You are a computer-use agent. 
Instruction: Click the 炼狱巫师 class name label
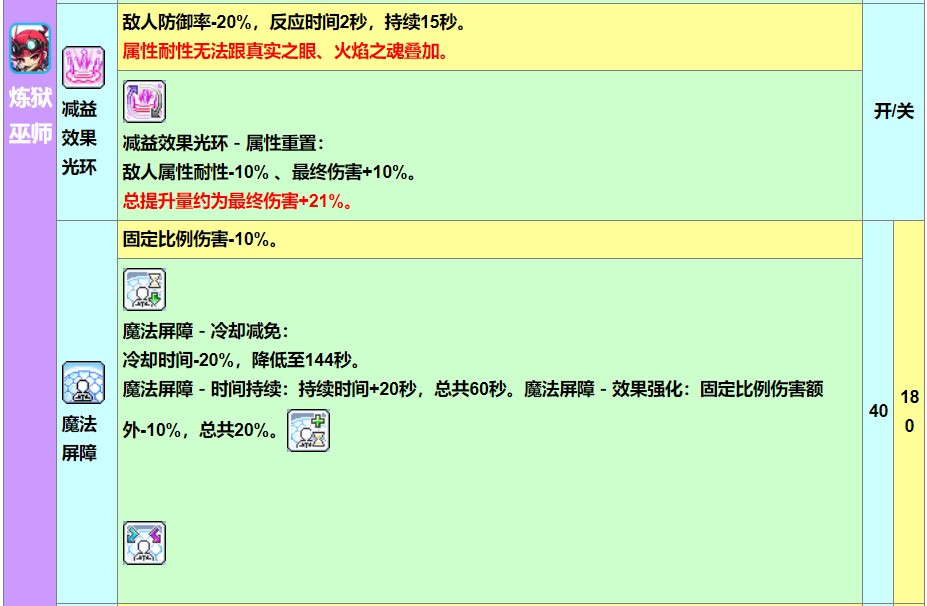click(x=30, y=116)
